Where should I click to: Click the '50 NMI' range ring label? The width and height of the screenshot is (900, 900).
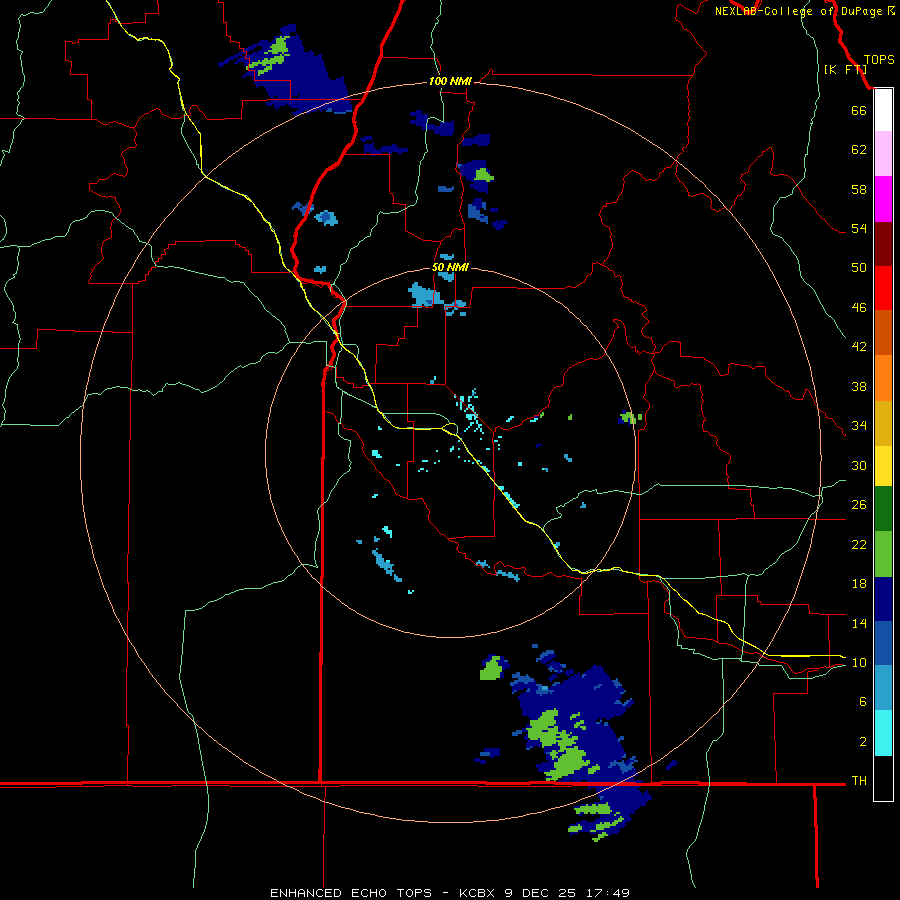450,267
